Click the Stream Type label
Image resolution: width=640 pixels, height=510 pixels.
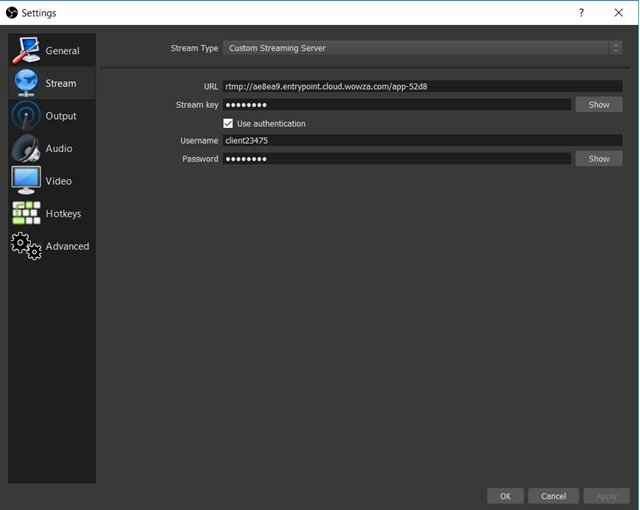click(x=194, y=48)
